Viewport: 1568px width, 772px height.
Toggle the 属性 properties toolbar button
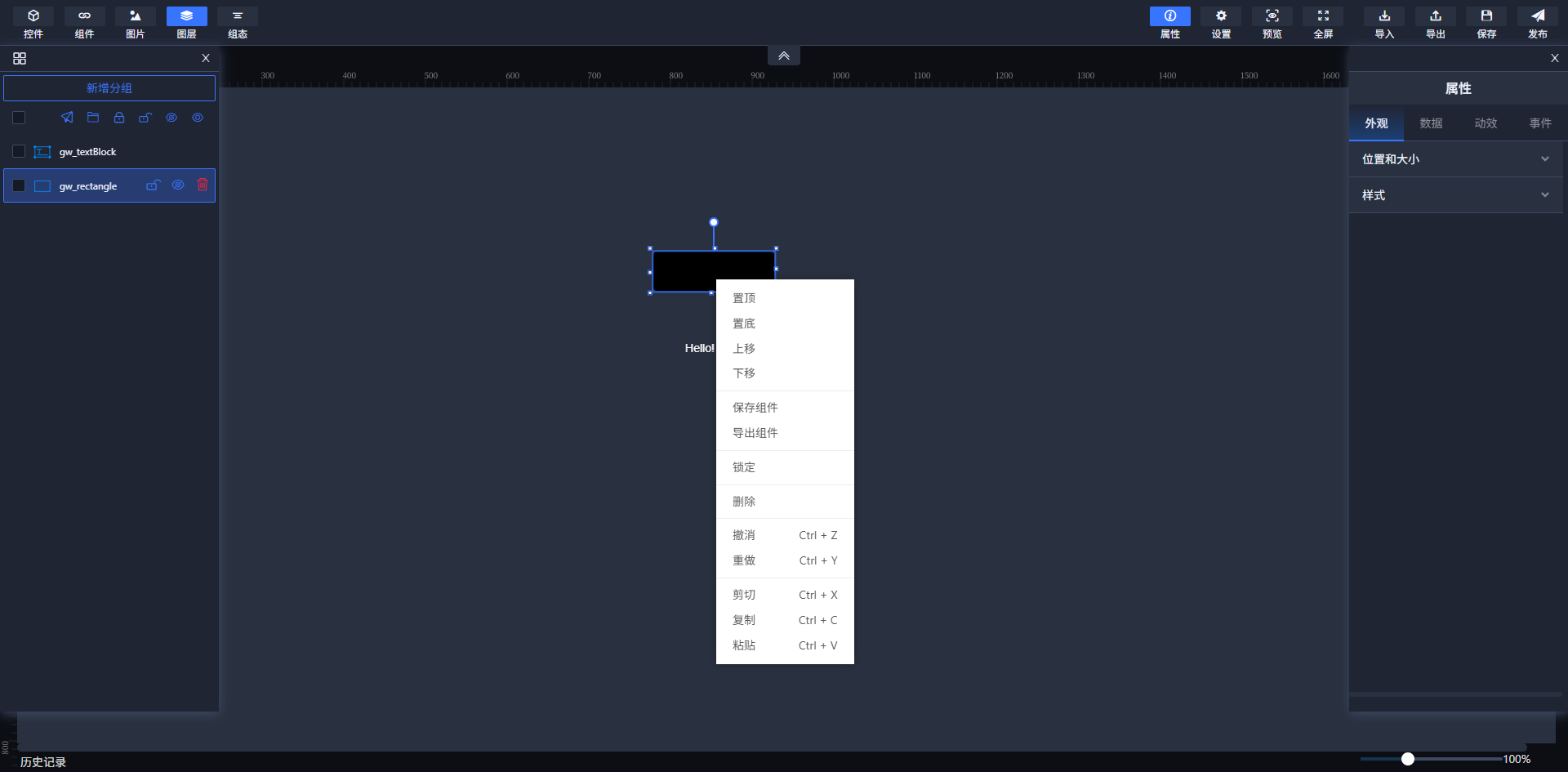(x=1170, y=23)
